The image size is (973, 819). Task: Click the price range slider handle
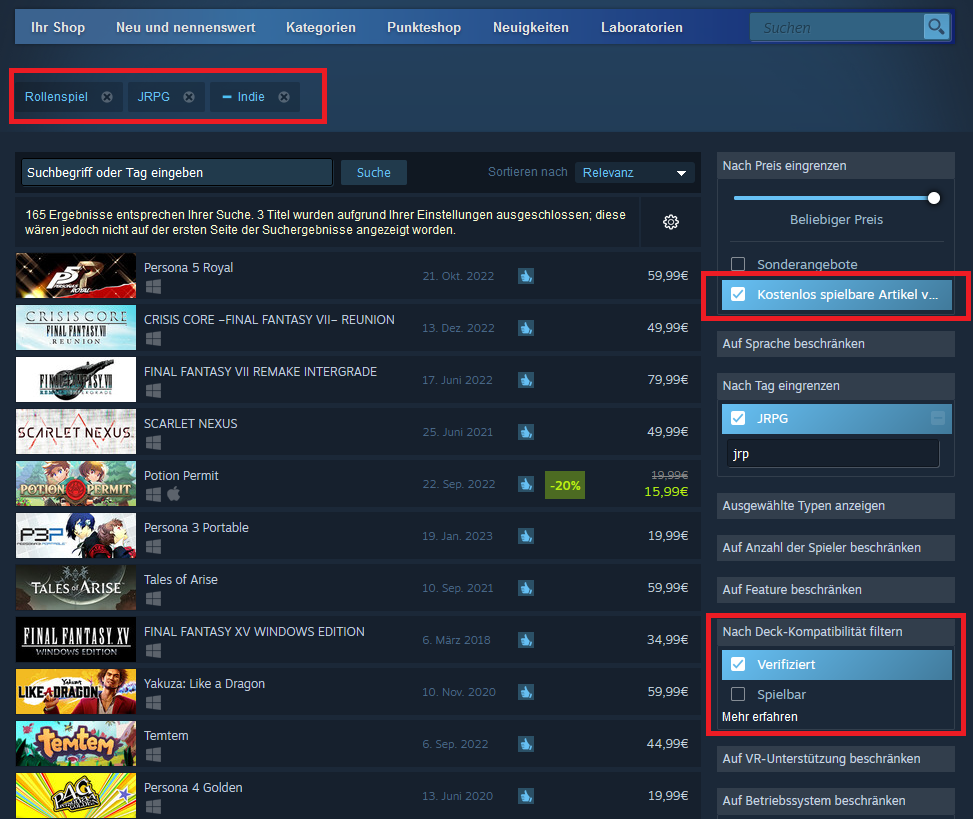point(933,198)
